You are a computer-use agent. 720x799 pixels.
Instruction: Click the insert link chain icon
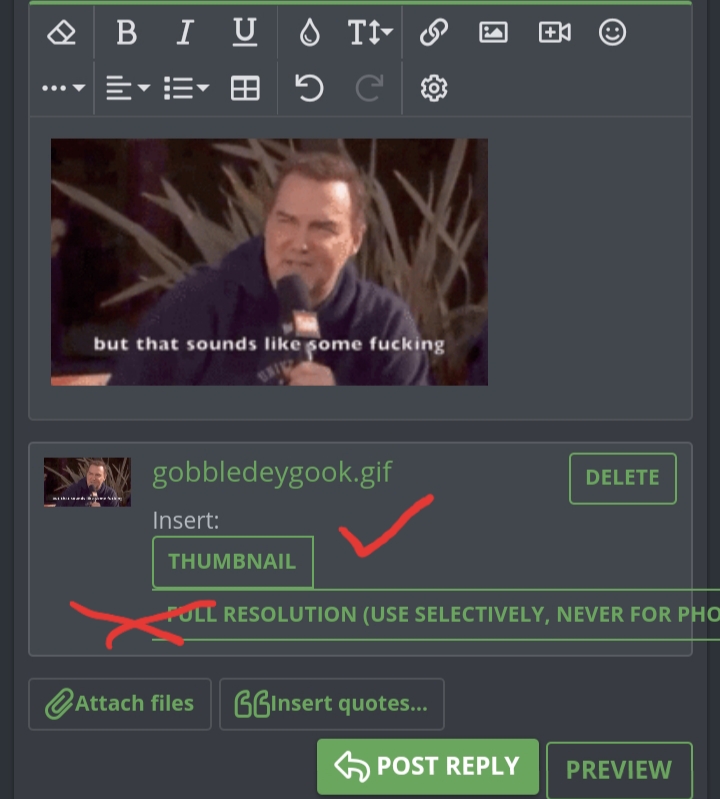click(x=434, y=33)
